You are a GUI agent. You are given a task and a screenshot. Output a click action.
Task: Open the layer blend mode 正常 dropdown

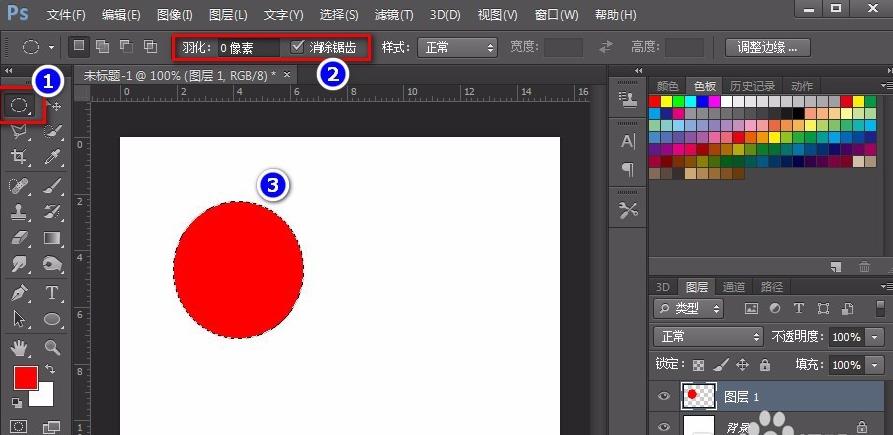(x=708, y=336)
